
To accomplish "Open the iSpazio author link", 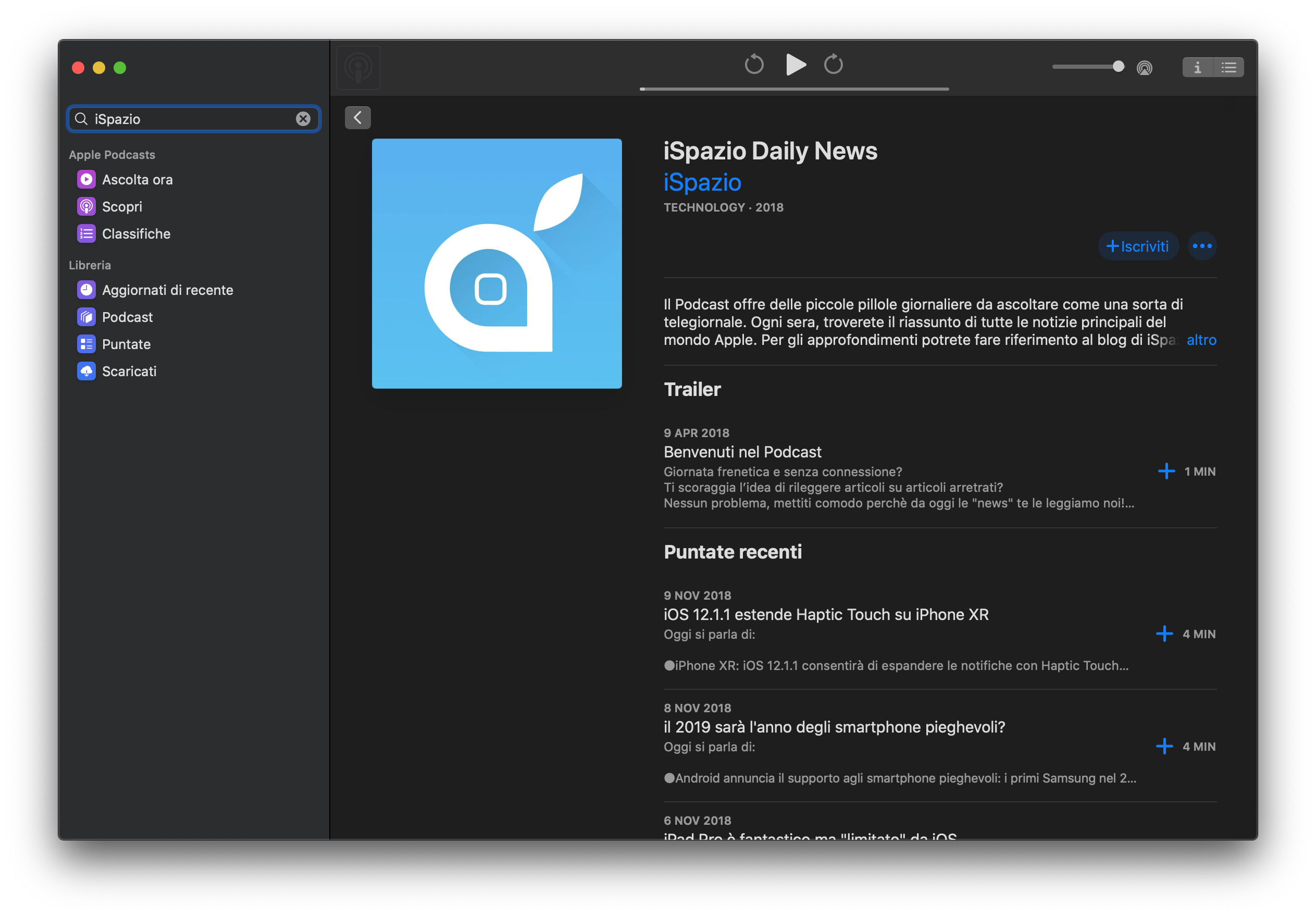I will [x=702, y=182].
